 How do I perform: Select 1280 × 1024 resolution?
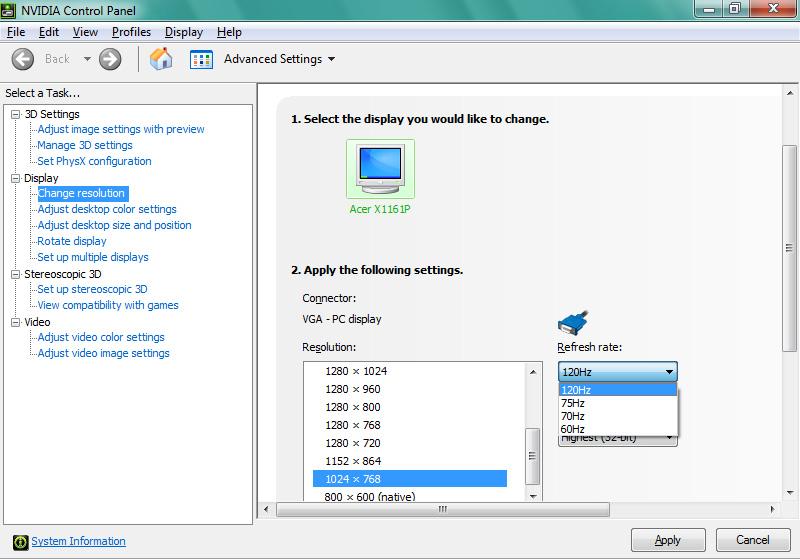pos(356,371)
